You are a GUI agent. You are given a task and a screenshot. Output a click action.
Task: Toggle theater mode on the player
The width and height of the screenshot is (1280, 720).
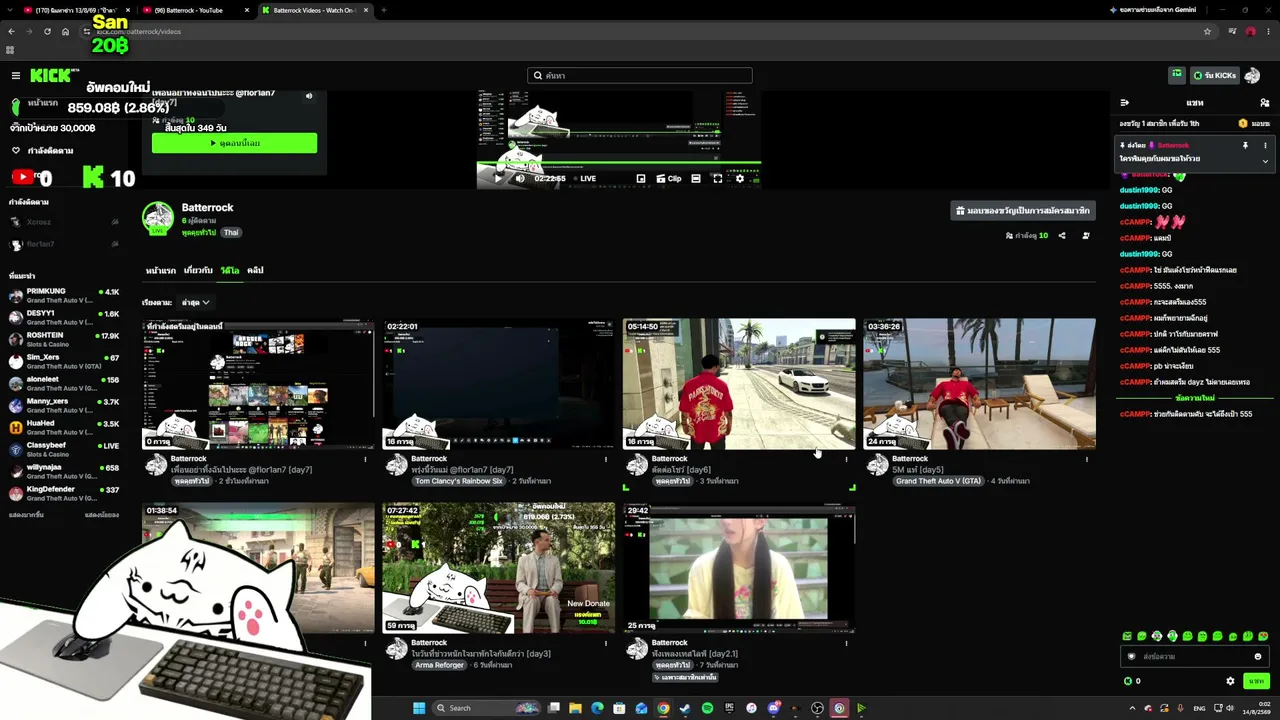coord(696,179)
